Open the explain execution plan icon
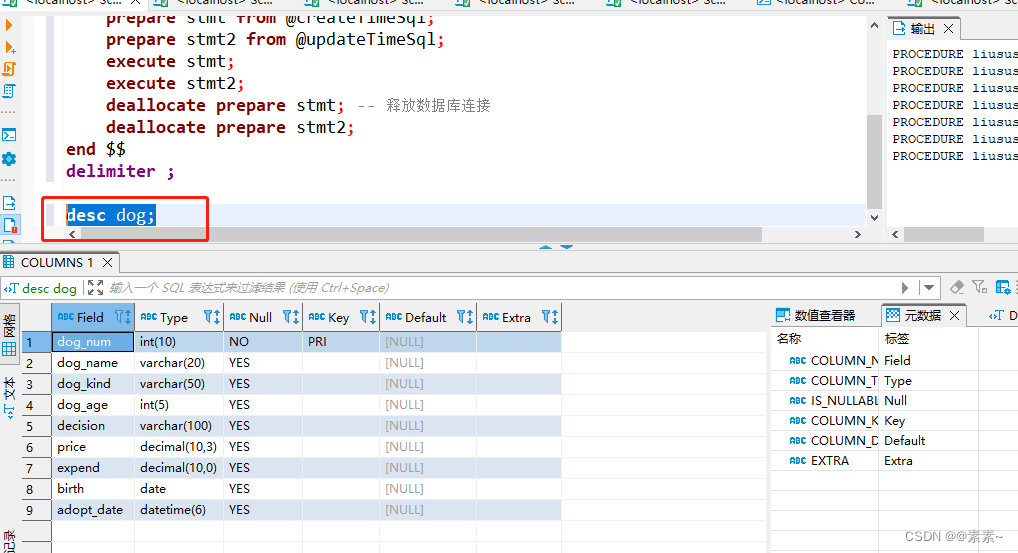The height and width of the screenshot is (553, 1018). click(x=9, y=90)
